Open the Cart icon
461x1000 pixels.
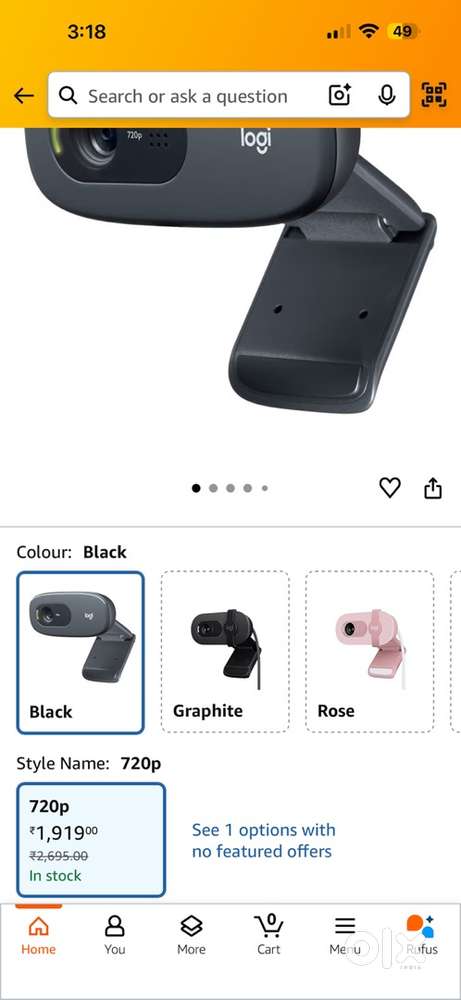coord(268,934)
